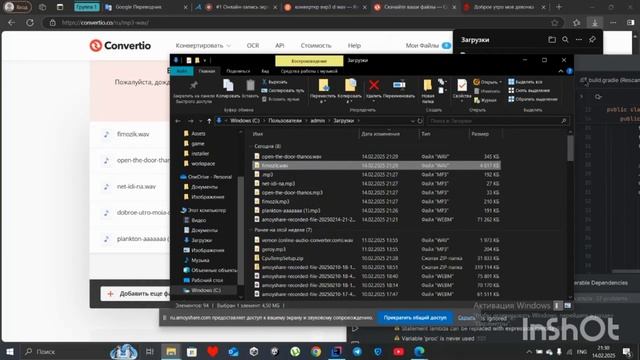Click the Move to (Переместить в) folder icon

coord(323,85)
